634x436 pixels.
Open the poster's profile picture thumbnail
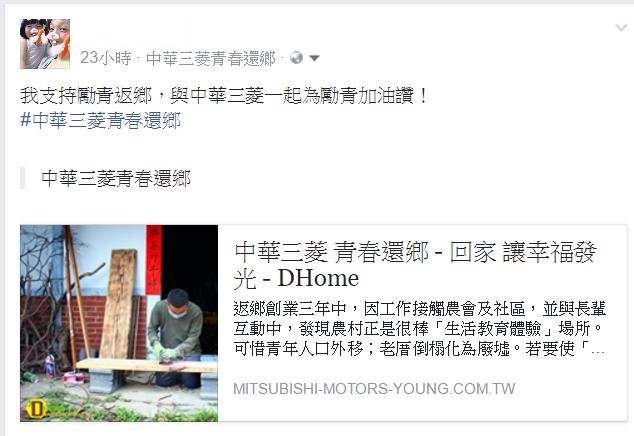coord(45,44)
